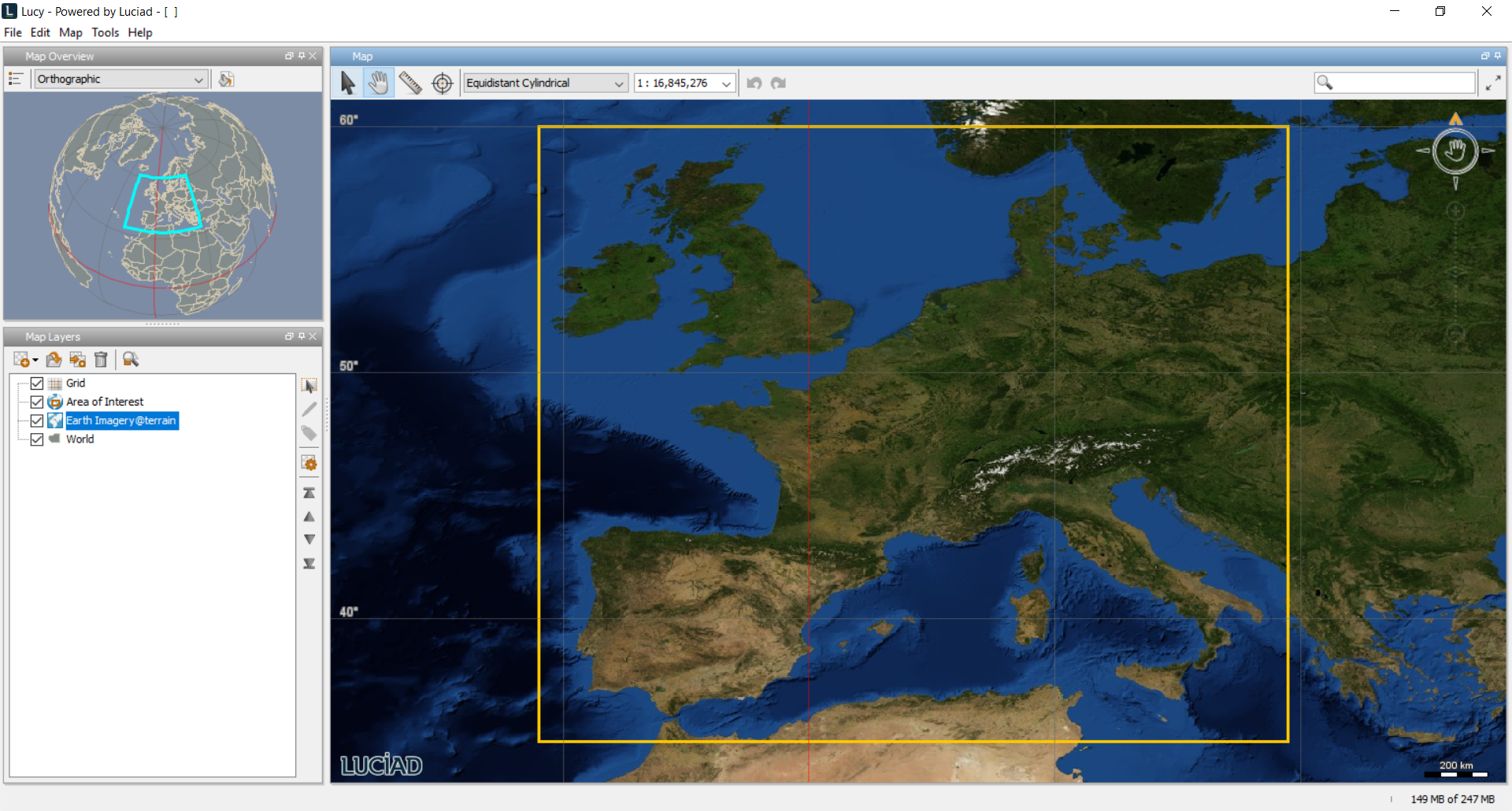
Task: Activate the Select arrow tool in Map toolbar
Action: click(347, 83)
